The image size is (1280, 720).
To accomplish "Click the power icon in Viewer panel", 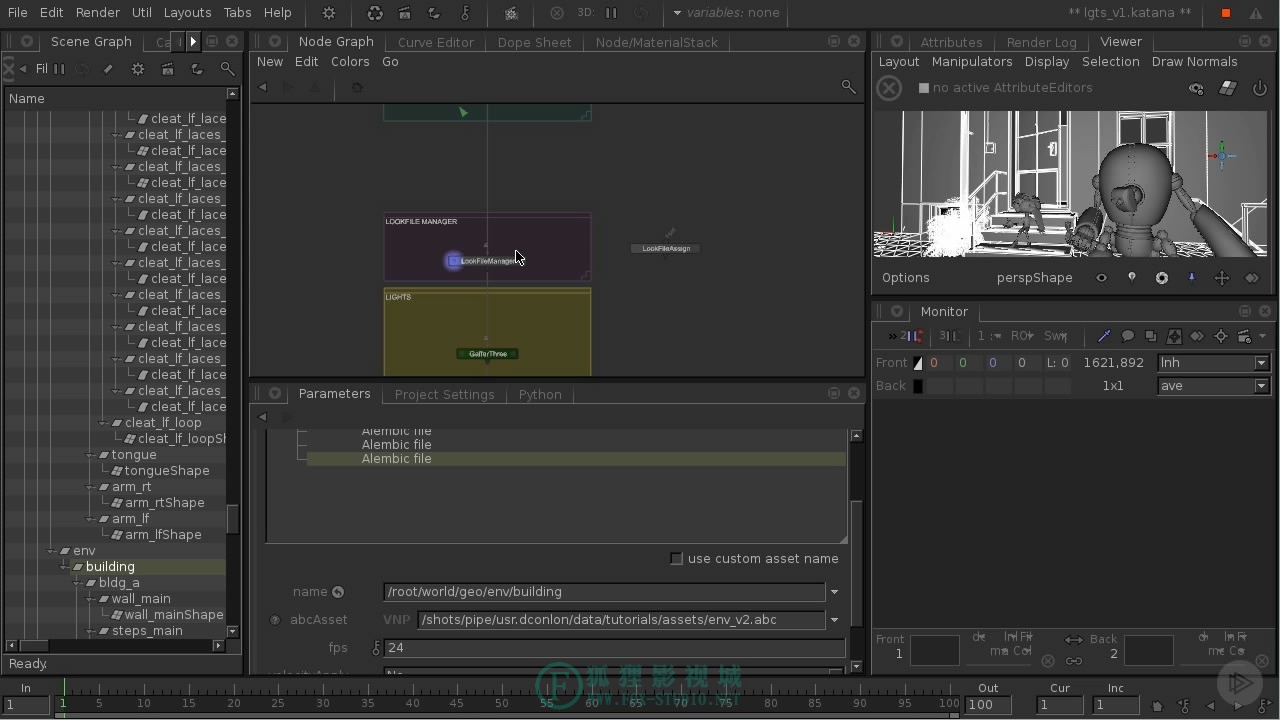I will tap(1260, 88).
